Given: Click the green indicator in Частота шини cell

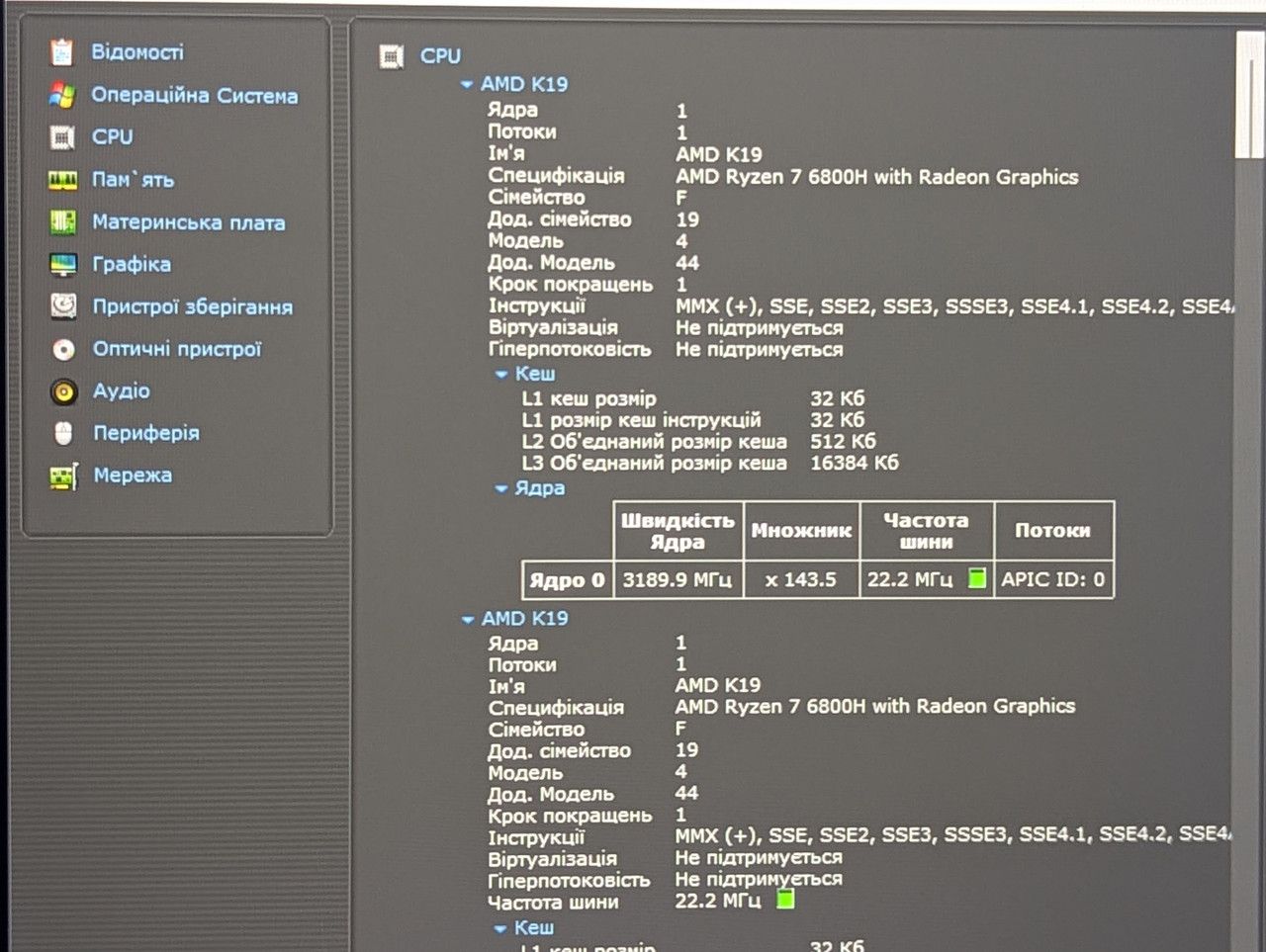Looking at the screenshot, I should coord(977,578).
